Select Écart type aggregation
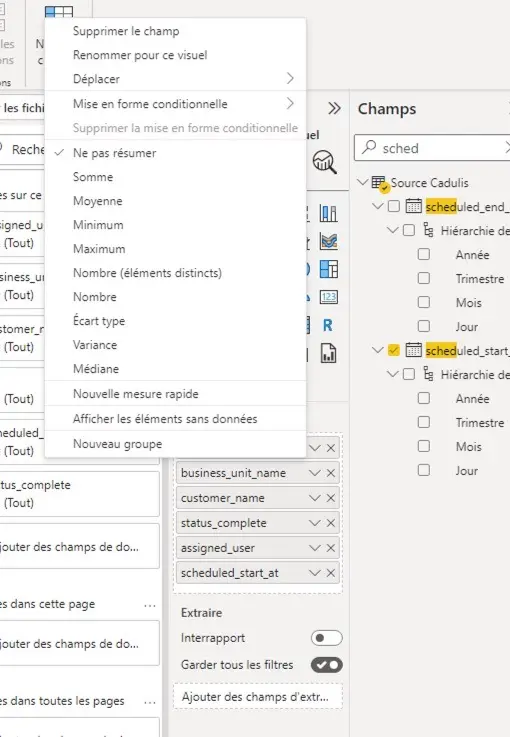 (175, 321)
